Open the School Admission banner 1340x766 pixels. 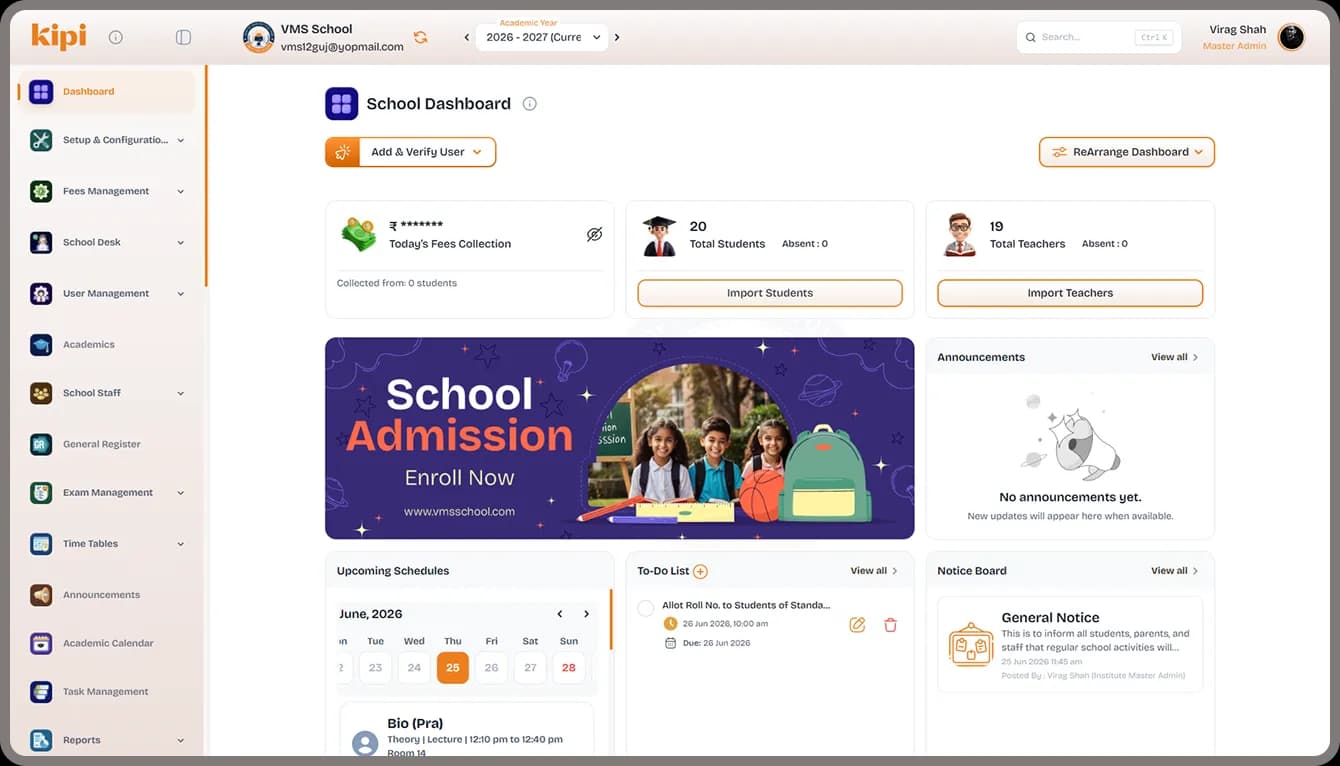[619, 438]
